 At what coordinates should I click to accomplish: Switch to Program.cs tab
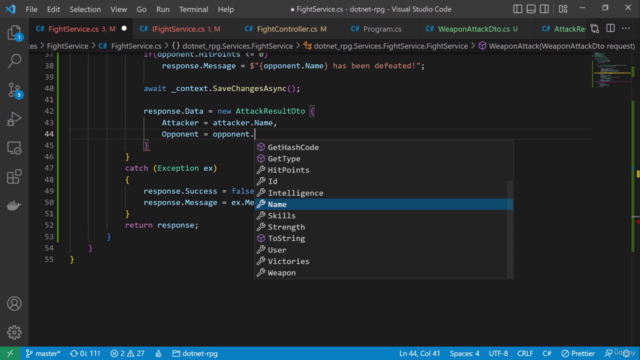tap(381, 29)
